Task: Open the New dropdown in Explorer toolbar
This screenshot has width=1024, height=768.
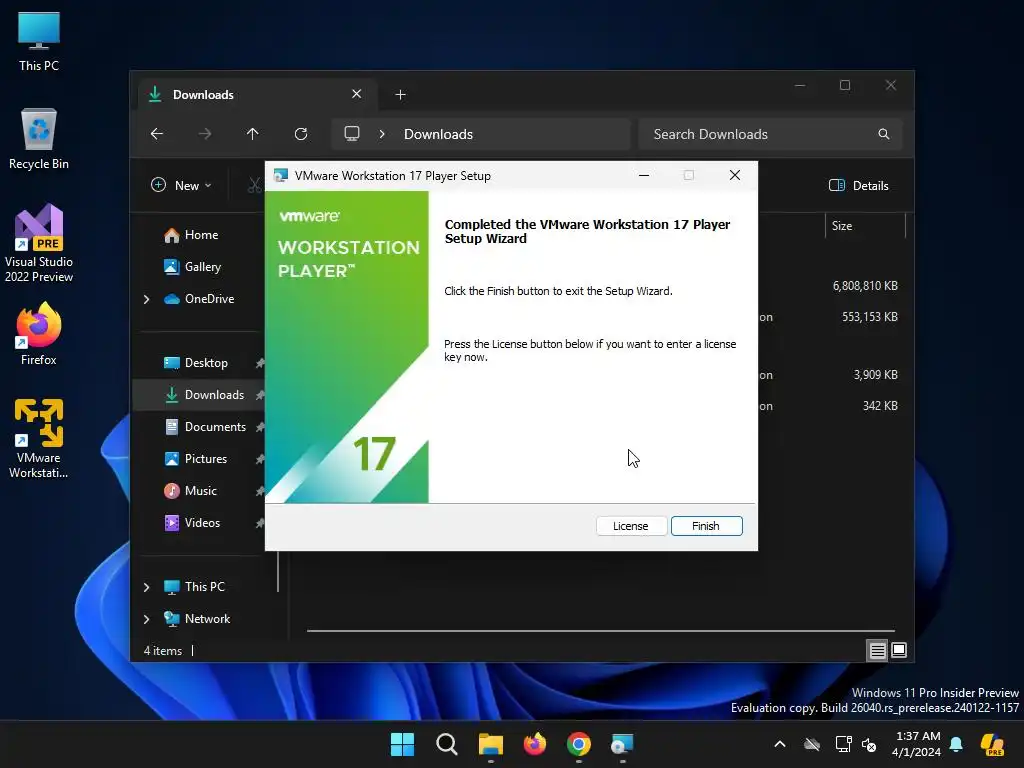Action: click(x=182, y=185)
